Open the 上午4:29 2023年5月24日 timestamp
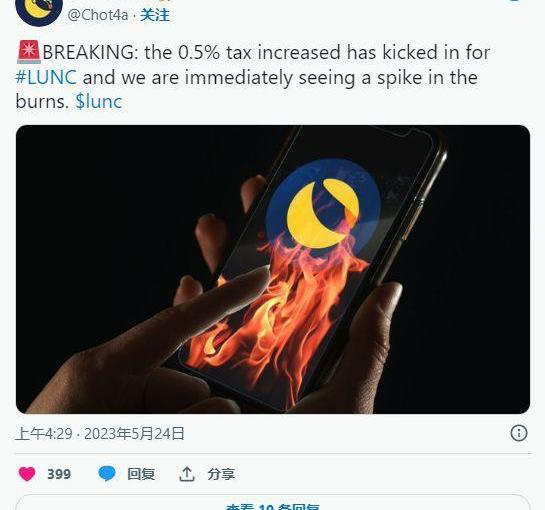 pos(100,434)
